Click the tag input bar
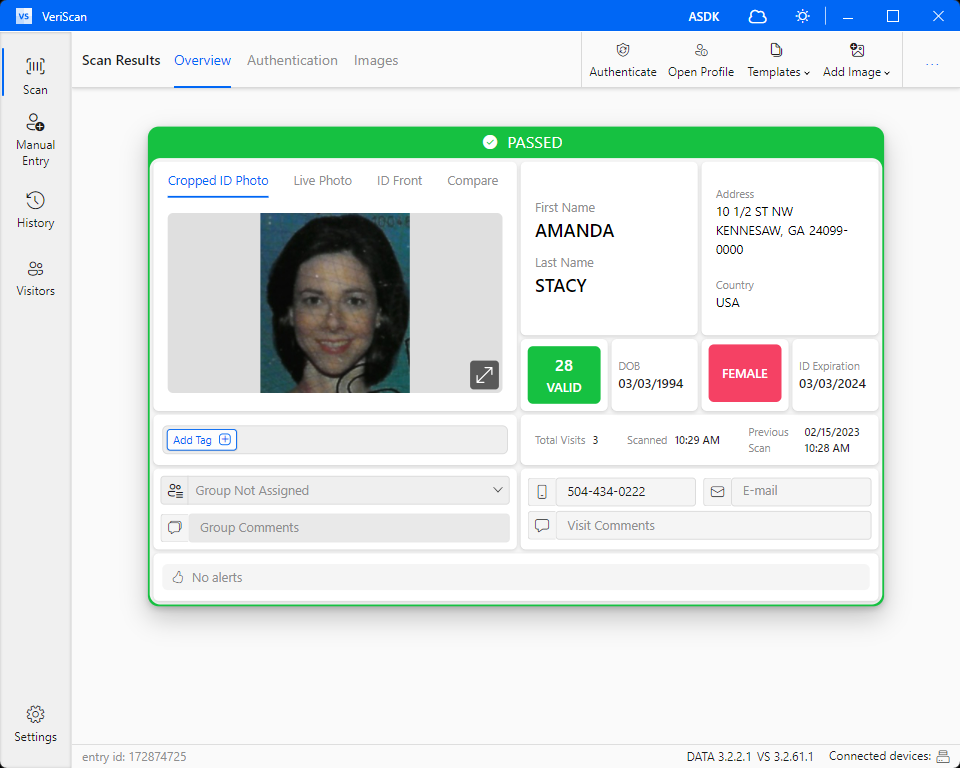The height and width of the screenshot is (768, 960). [335, 440]
